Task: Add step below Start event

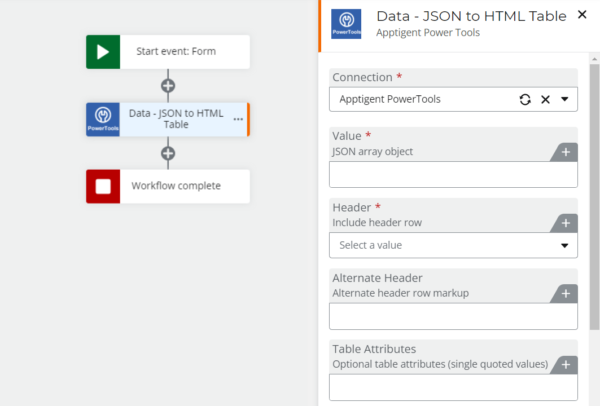Action: pos(168,85)
